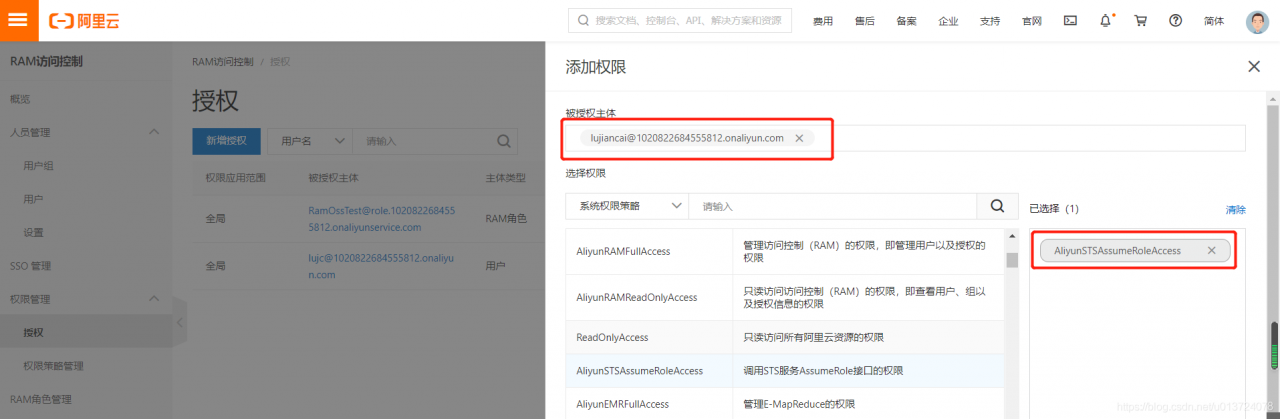Remove lujiancai principal tag
This screenshot has height=419, width=1280.
[799, 138]
